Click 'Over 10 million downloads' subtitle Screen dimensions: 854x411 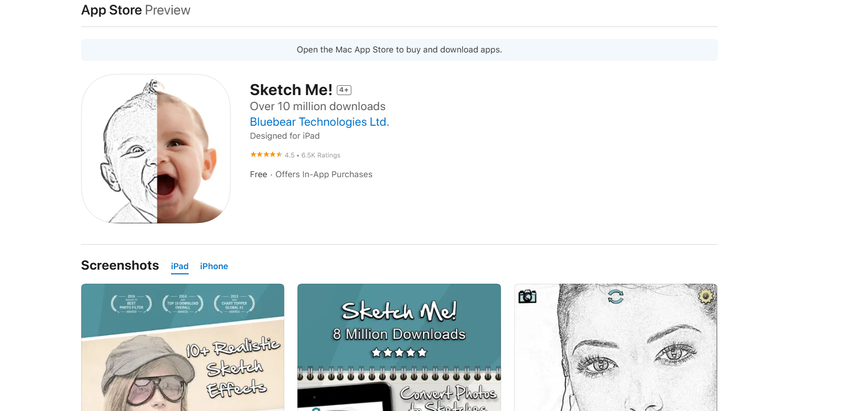pyautogui.click(x=318, y=106)
